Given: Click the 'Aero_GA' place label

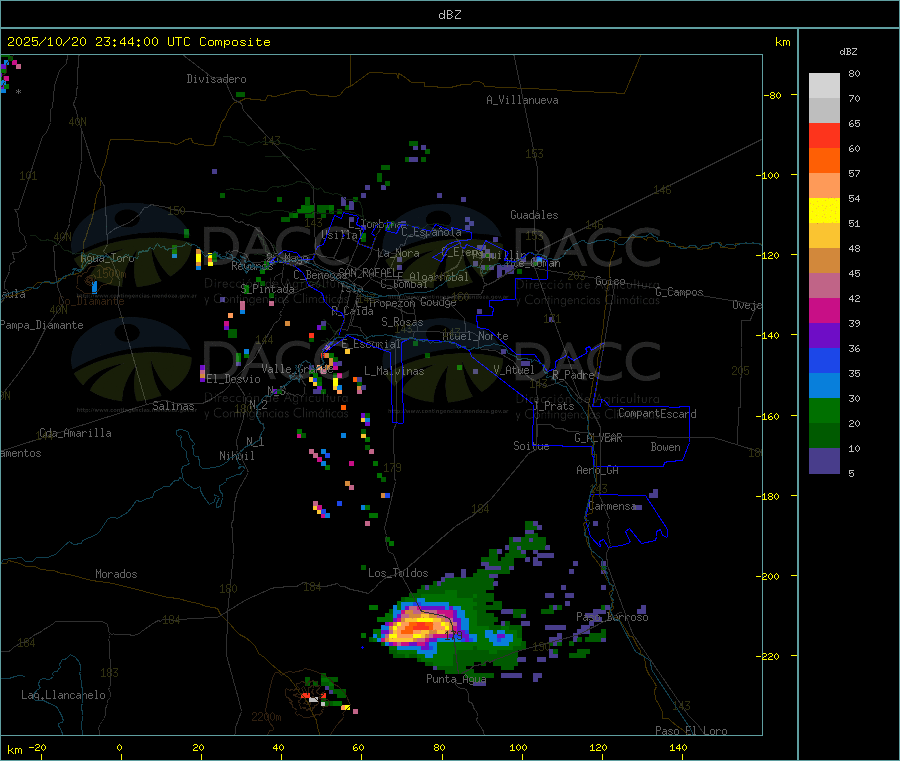Looking at the screenshot, I should [597, 470].
